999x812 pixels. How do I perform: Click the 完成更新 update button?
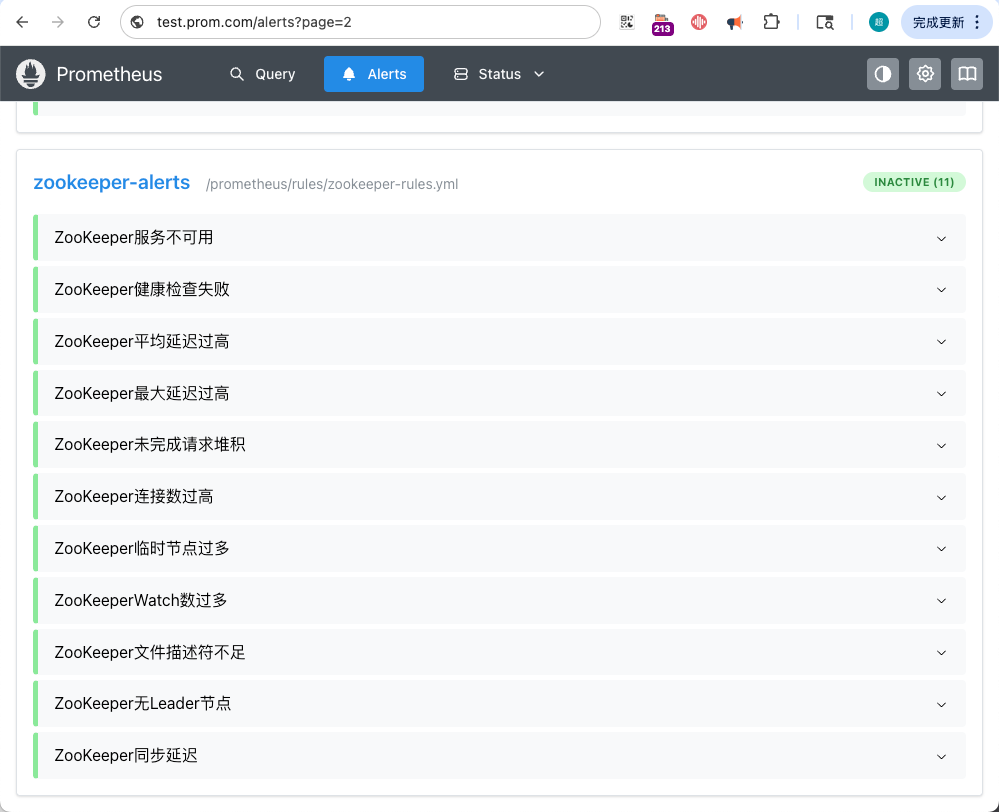938,22
